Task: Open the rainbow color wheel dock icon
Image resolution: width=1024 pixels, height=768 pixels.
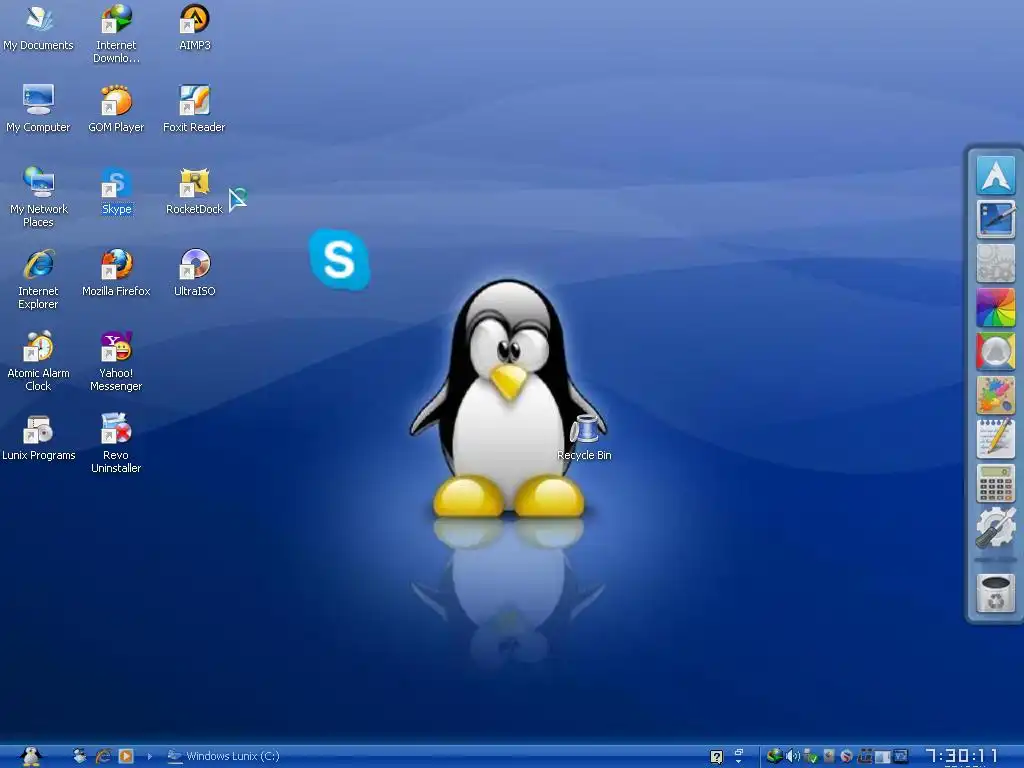Action: (995, 308)
